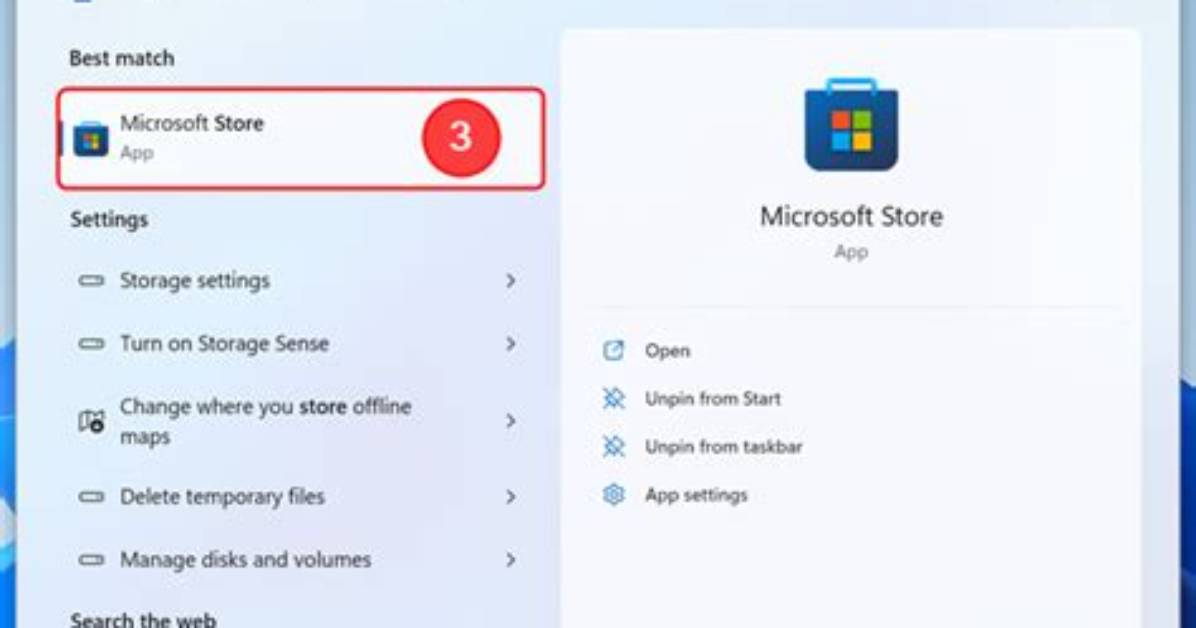This screenshot has height=628, width=1196.
Task: Click the unpin icon beside Unpin from taskbar
Action: 613,446
